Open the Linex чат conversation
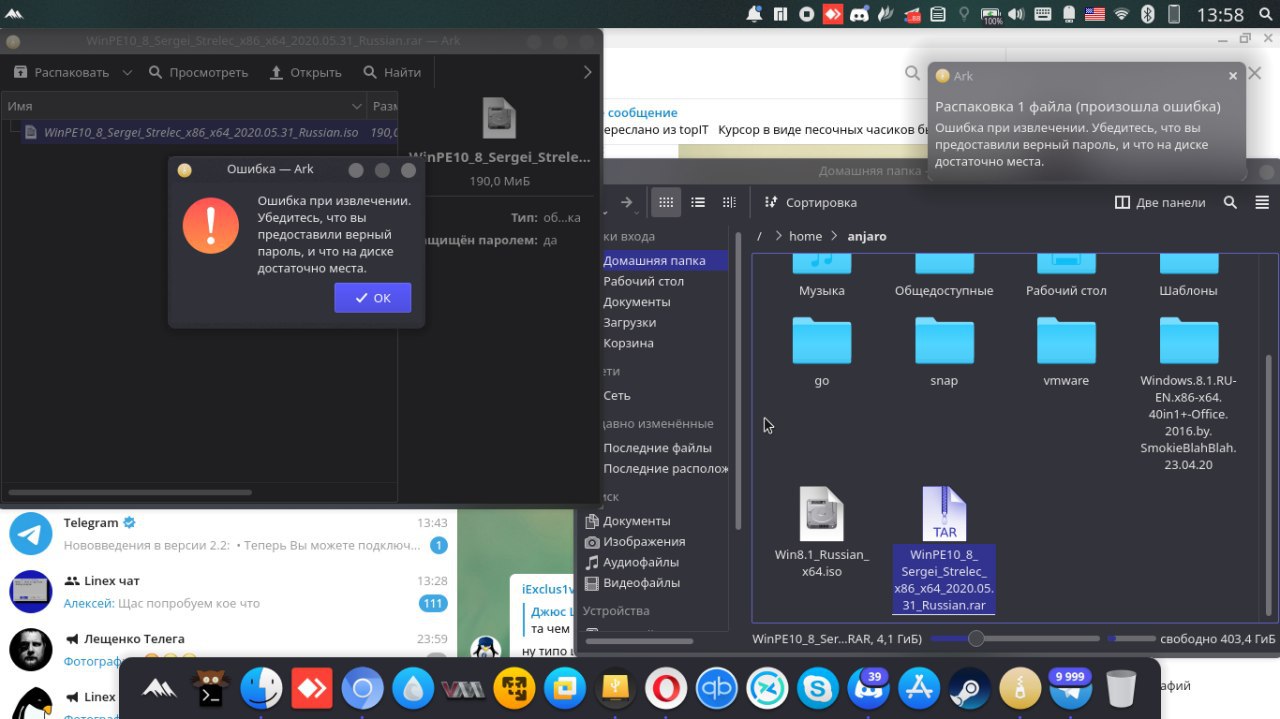 (228, 592)
